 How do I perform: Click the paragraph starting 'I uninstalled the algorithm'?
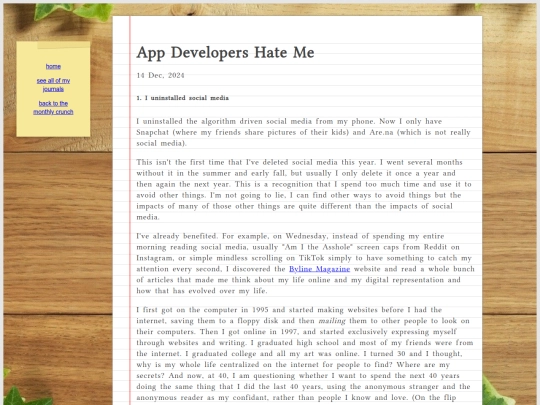303,132
